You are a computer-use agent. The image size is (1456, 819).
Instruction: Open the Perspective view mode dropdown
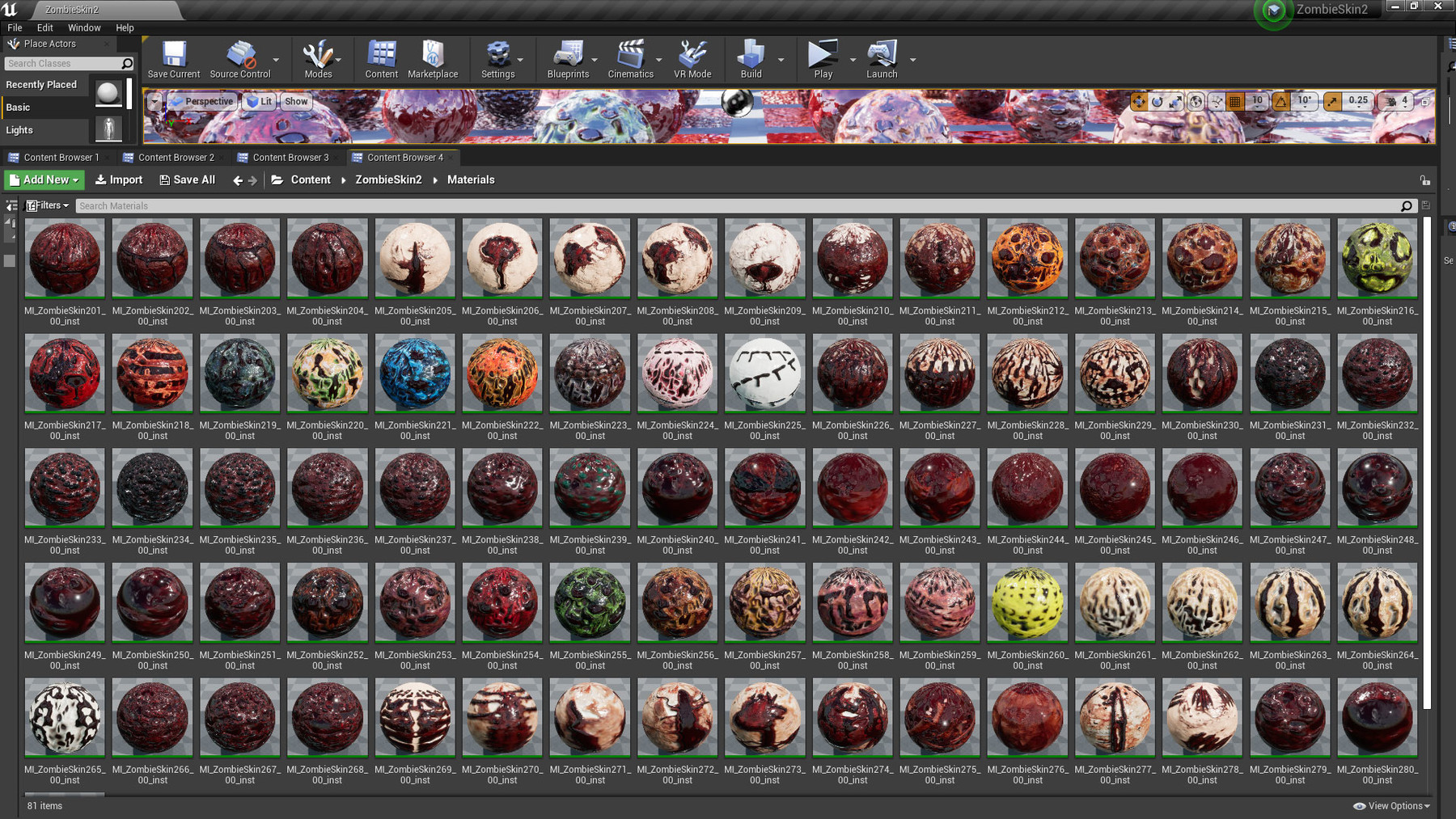202,101
